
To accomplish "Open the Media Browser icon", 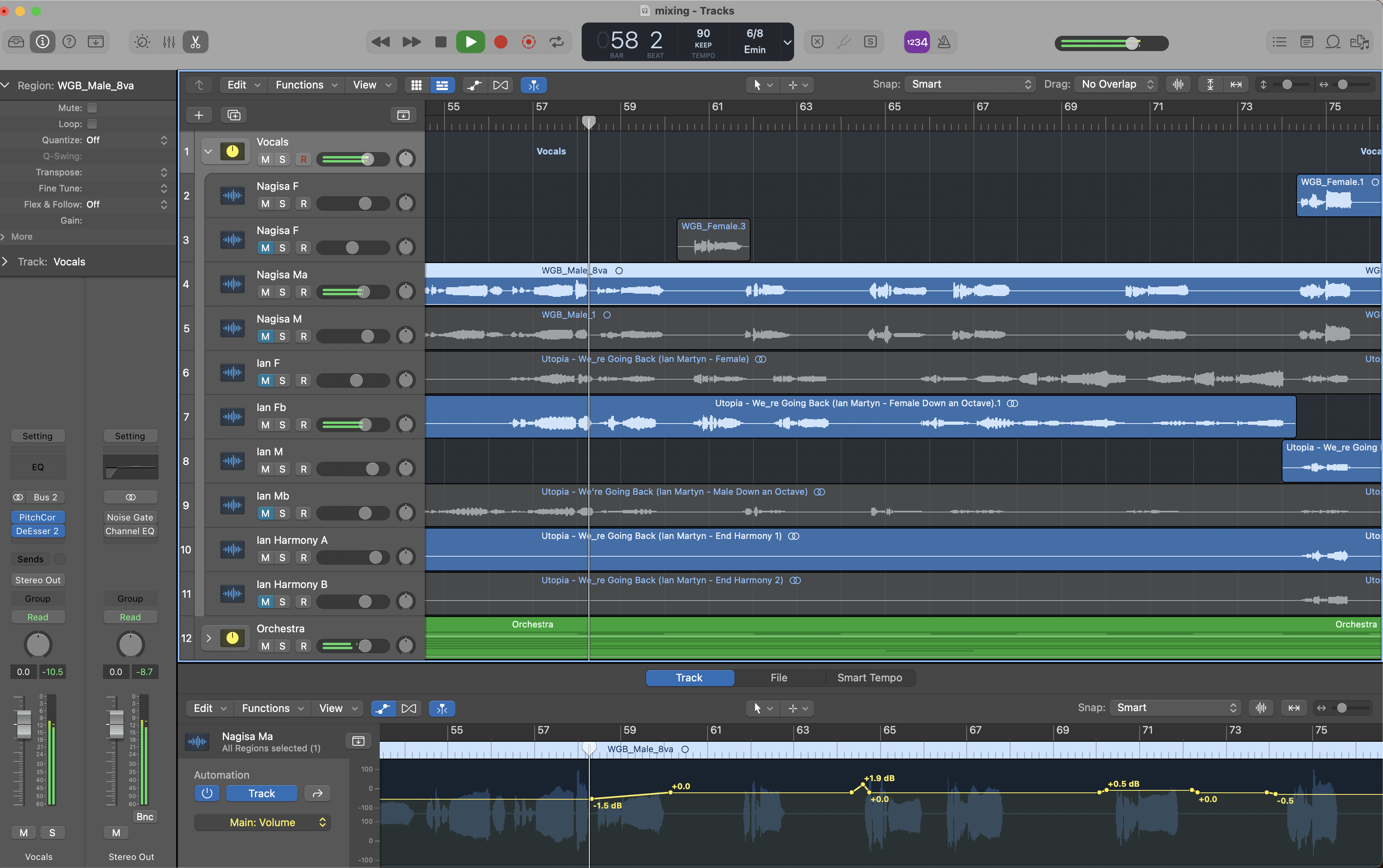I will pyautogui.click(x=1359, y=42).
